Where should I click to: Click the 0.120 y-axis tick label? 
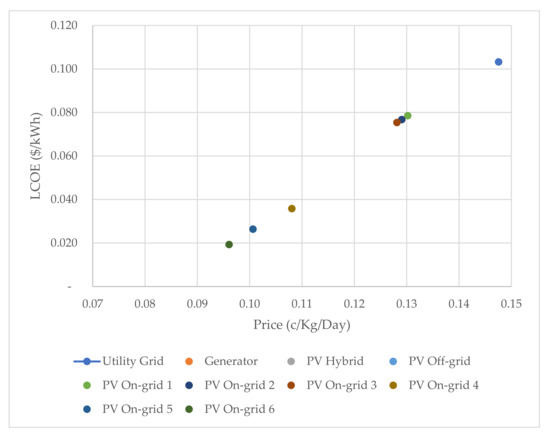click(64, 25)
